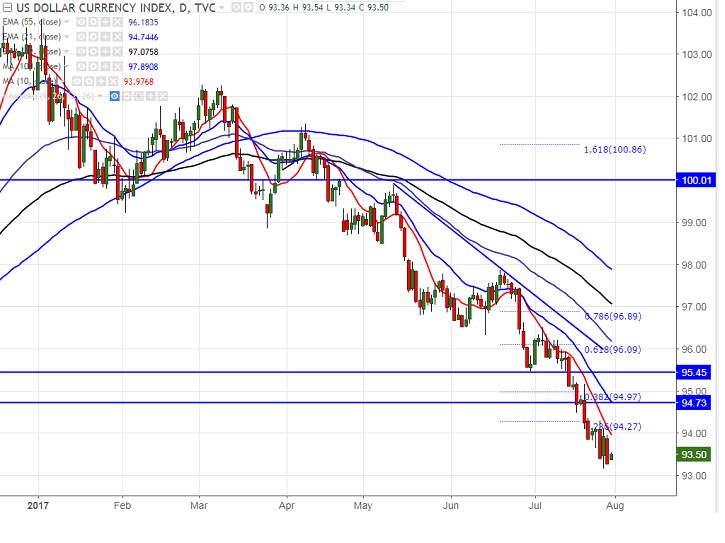725x543 pixels.
Task: Click the 2017 label on the time axis
Action: pos(38,506)
